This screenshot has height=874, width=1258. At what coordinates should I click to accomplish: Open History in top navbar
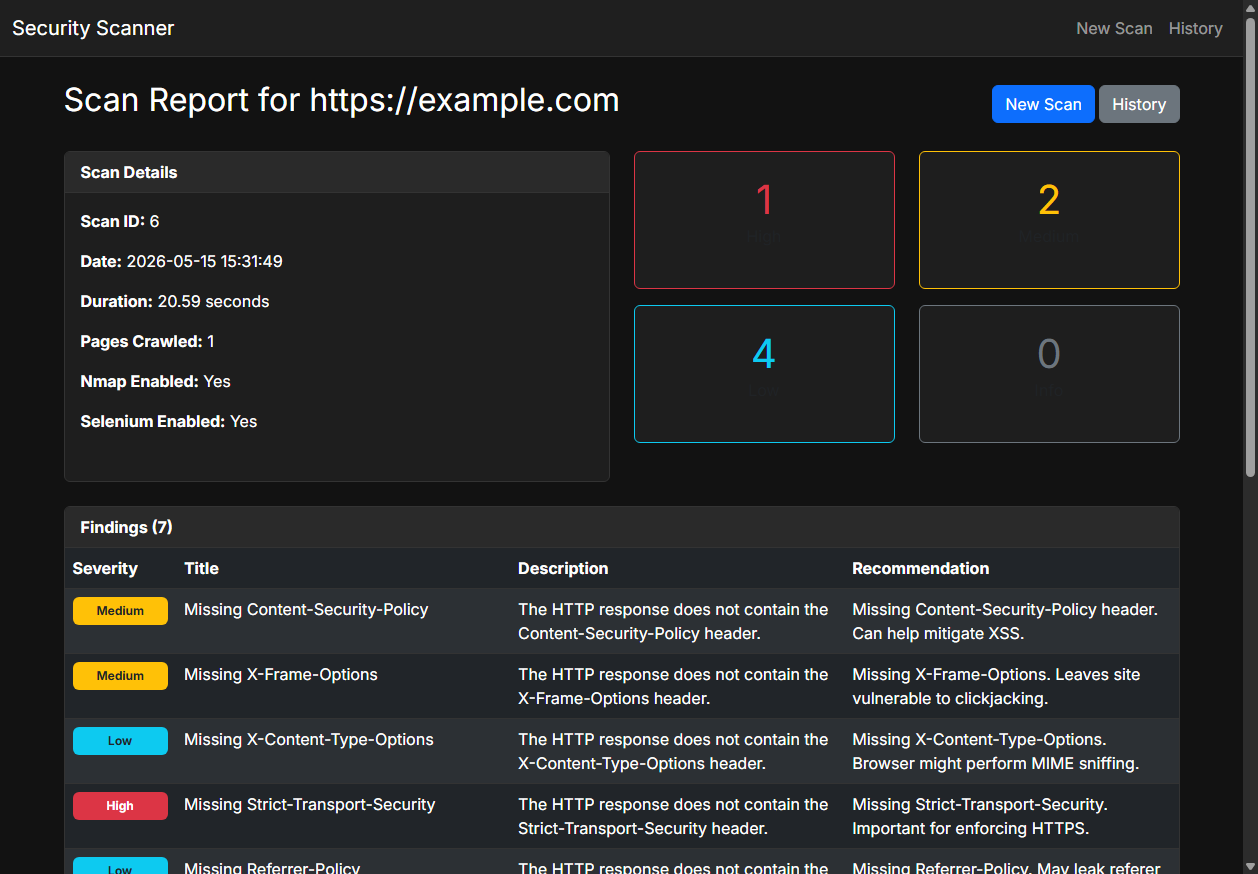click(1195, 28)
